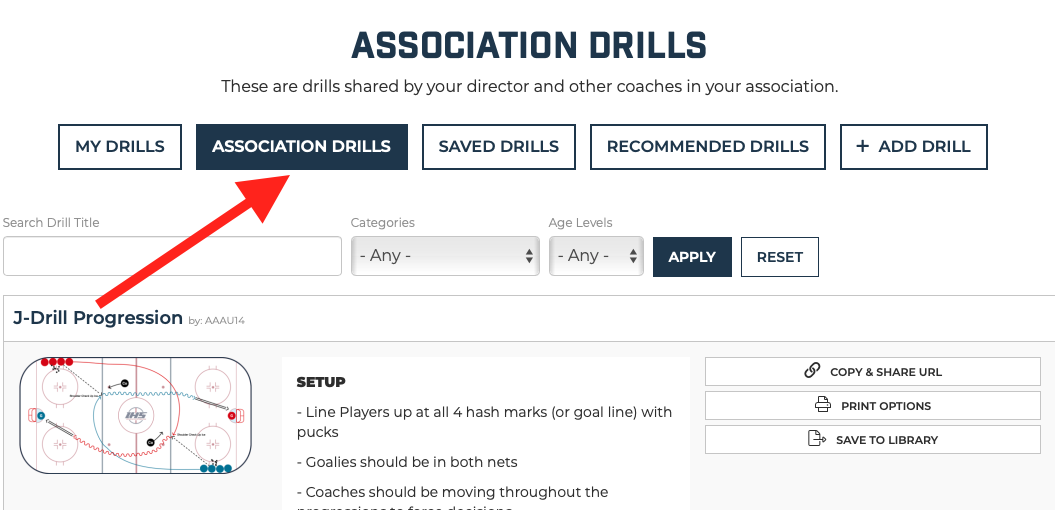Click the plus icon on Add Drill
The height and width of the screenshot is (510, 1055).
(x=863, y=146)
